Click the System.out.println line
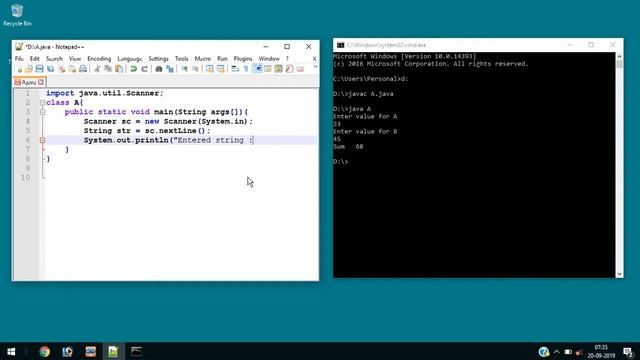Screen dimensions: 640x360 click(x=169, y=140)
